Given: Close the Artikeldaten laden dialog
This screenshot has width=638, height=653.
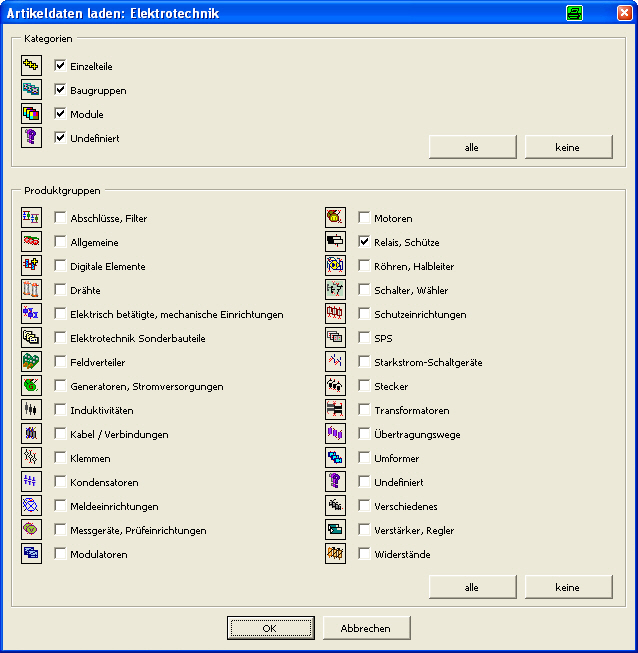Looking at the screenshot, I should [x=624, y=13].
